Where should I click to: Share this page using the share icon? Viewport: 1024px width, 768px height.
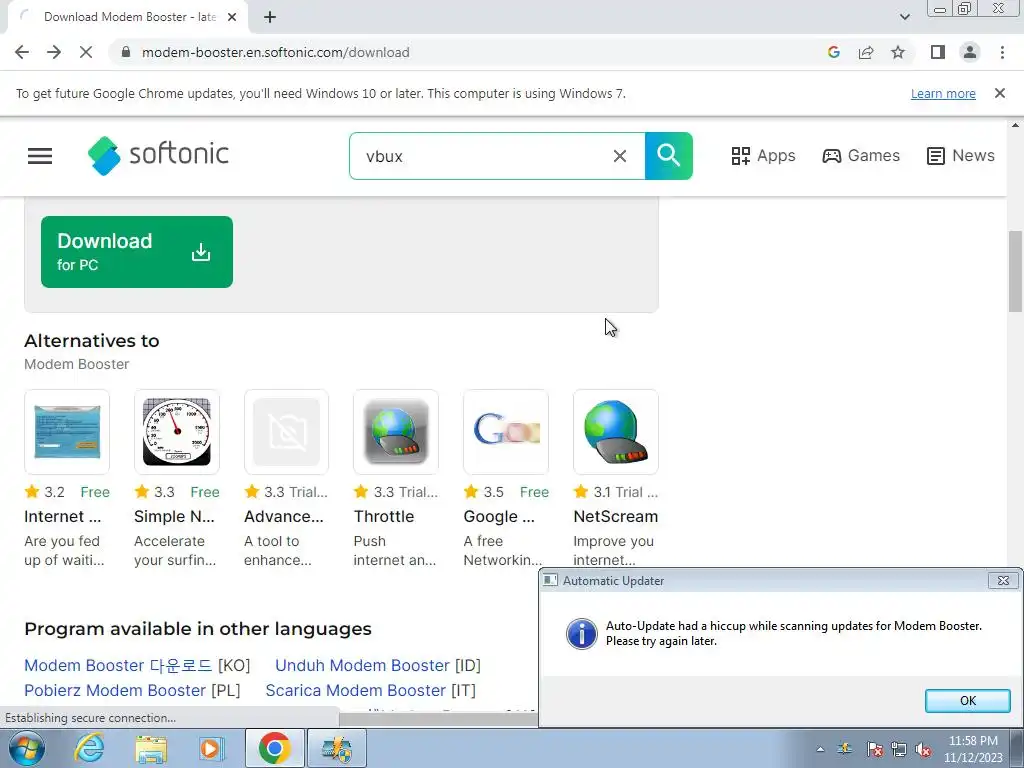point(866,52)
